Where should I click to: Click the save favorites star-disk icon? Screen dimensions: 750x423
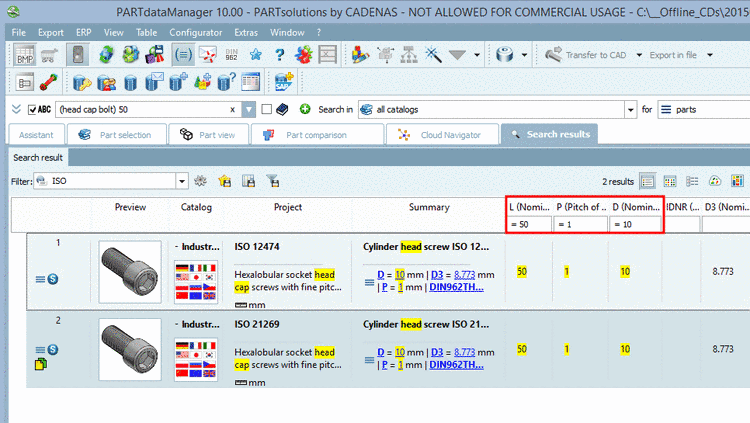224,181
